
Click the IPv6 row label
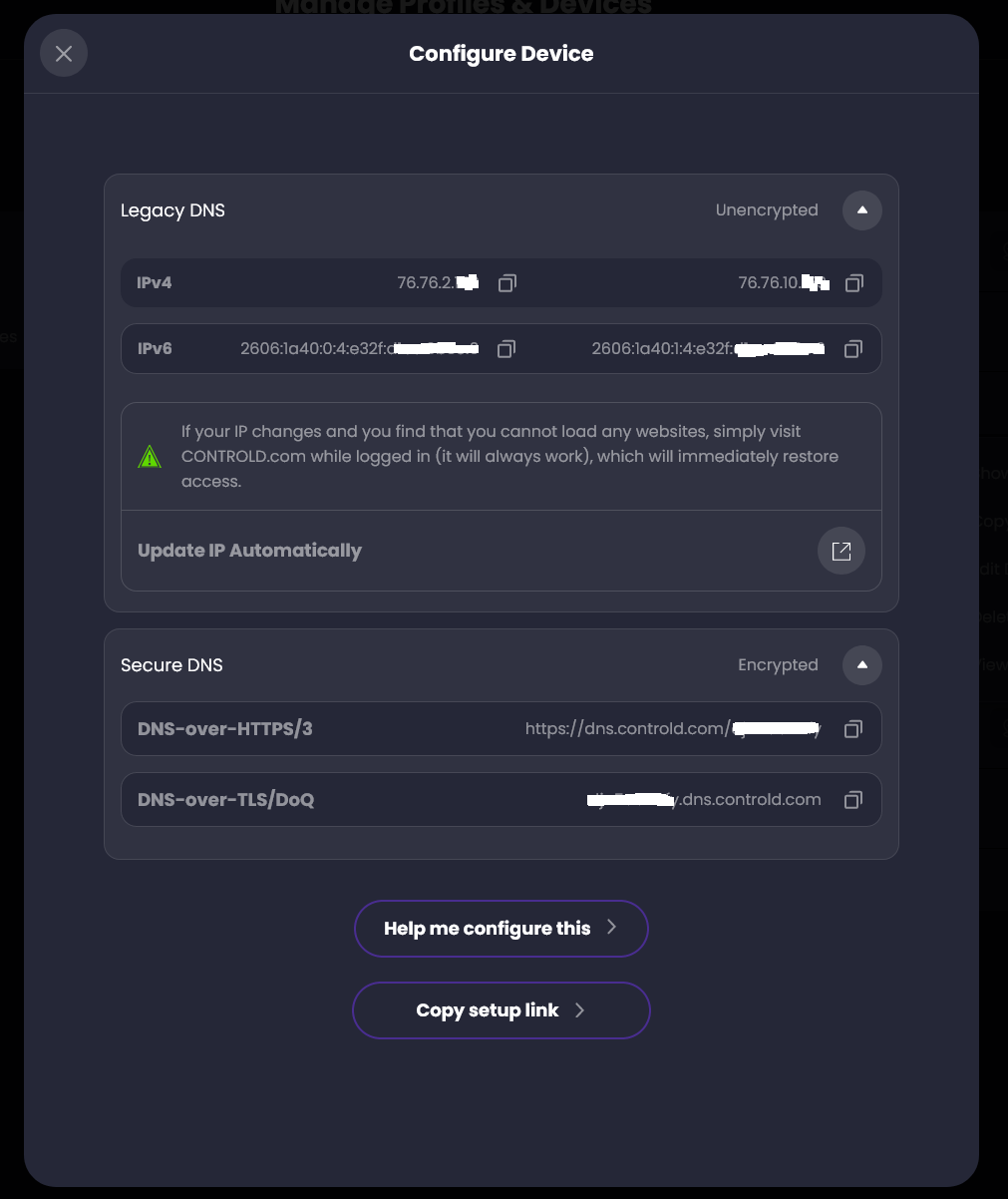(155, 349)
